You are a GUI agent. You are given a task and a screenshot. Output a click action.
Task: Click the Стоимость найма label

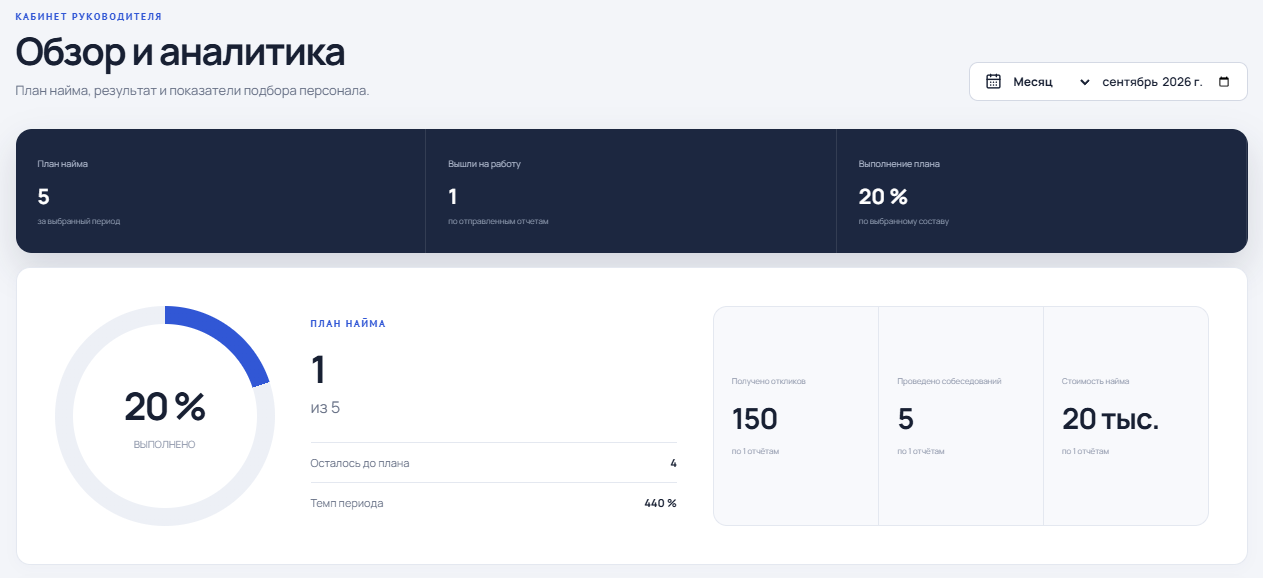coord(1096,381)
